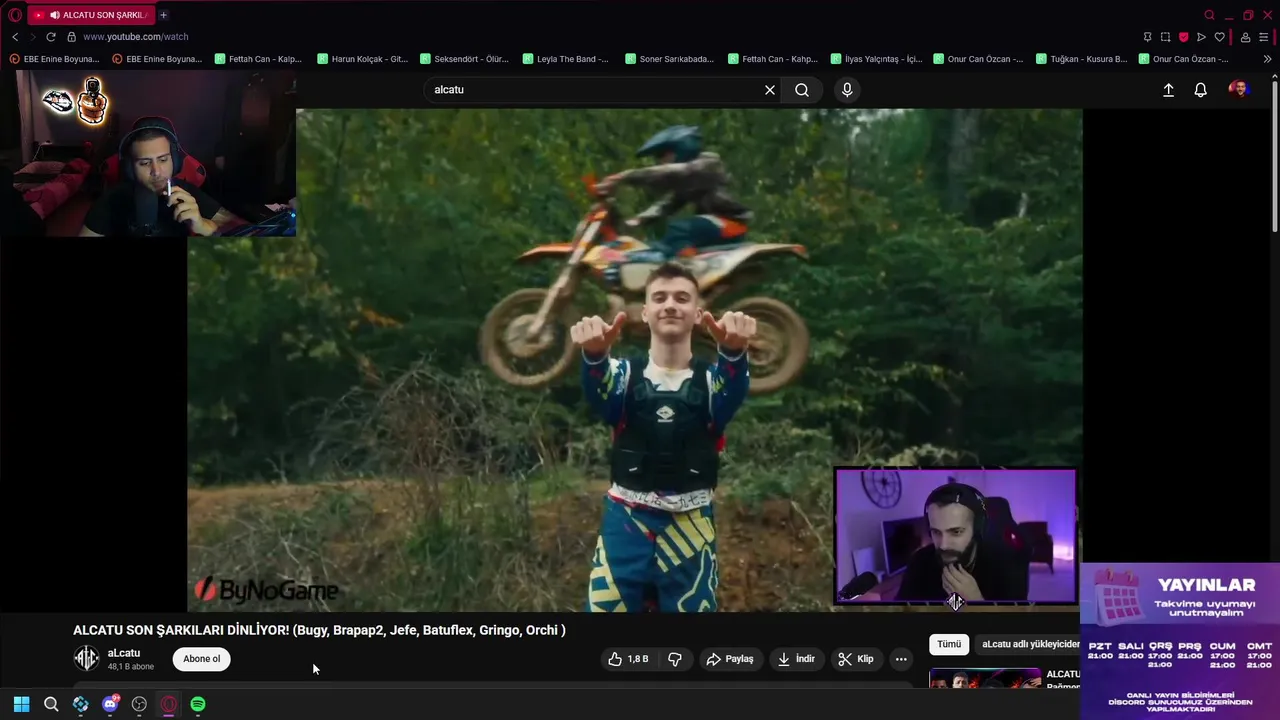Open Opera easy setup menu
The height and width of the screenshot is (720, 1280).
point(1265,37)
